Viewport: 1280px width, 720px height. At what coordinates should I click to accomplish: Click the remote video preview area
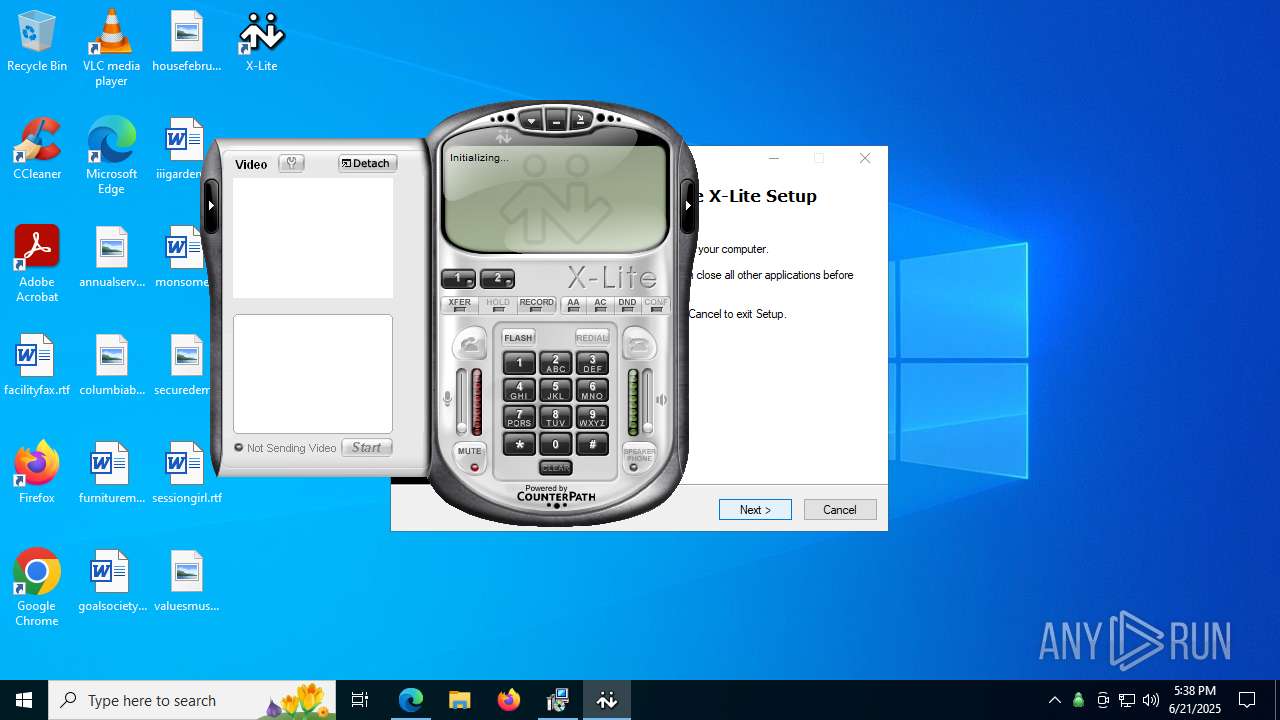pyautogui.click(x=313, y=238)
